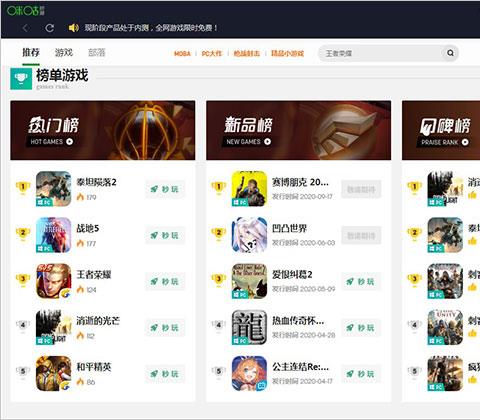This screenshot has width=480, height=420.
Task: Click 赛博朋克 20... game icon
Action: click(x=249, y=189)
